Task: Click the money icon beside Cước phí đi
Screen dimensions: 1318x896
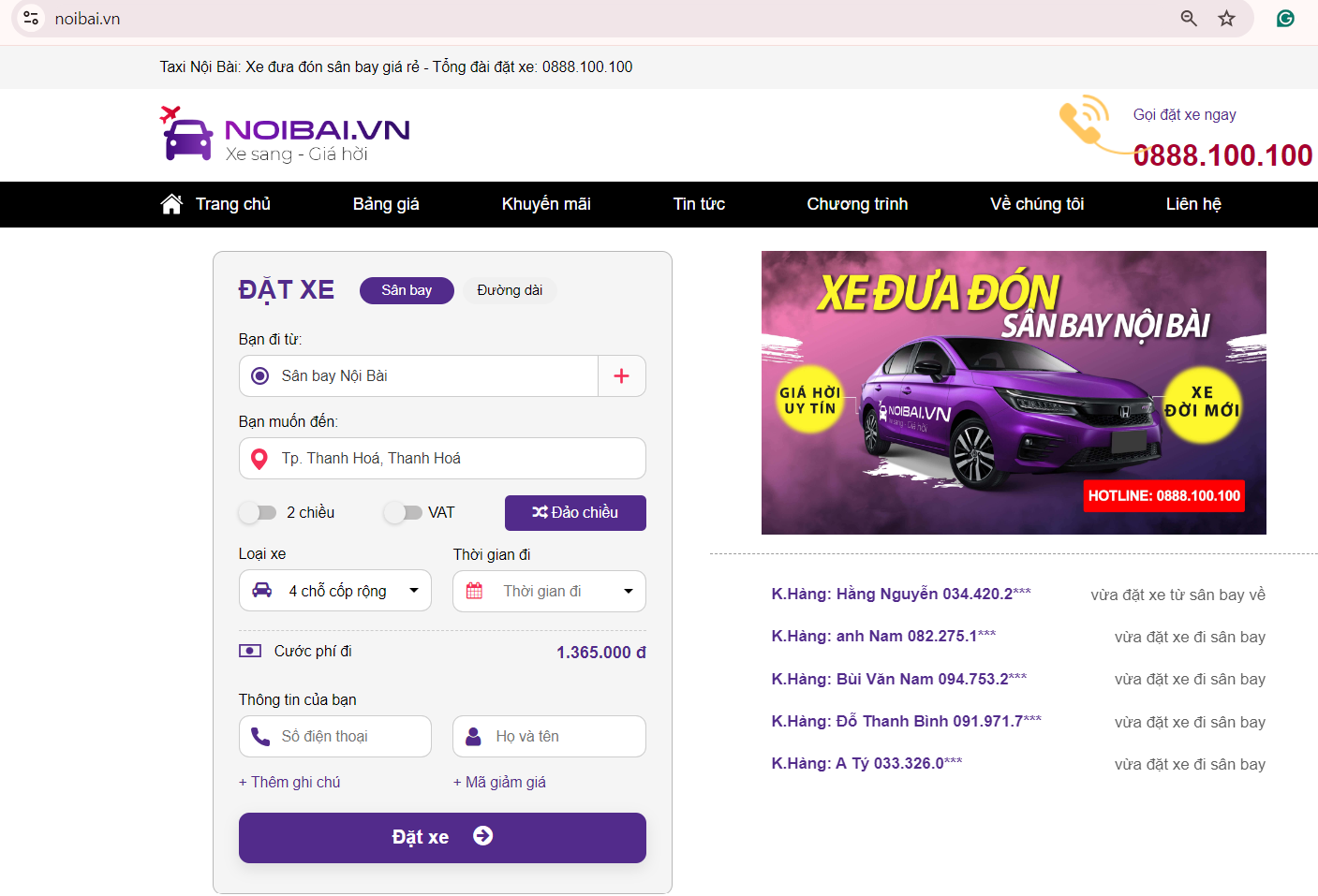Action: (x=250, y=651)
